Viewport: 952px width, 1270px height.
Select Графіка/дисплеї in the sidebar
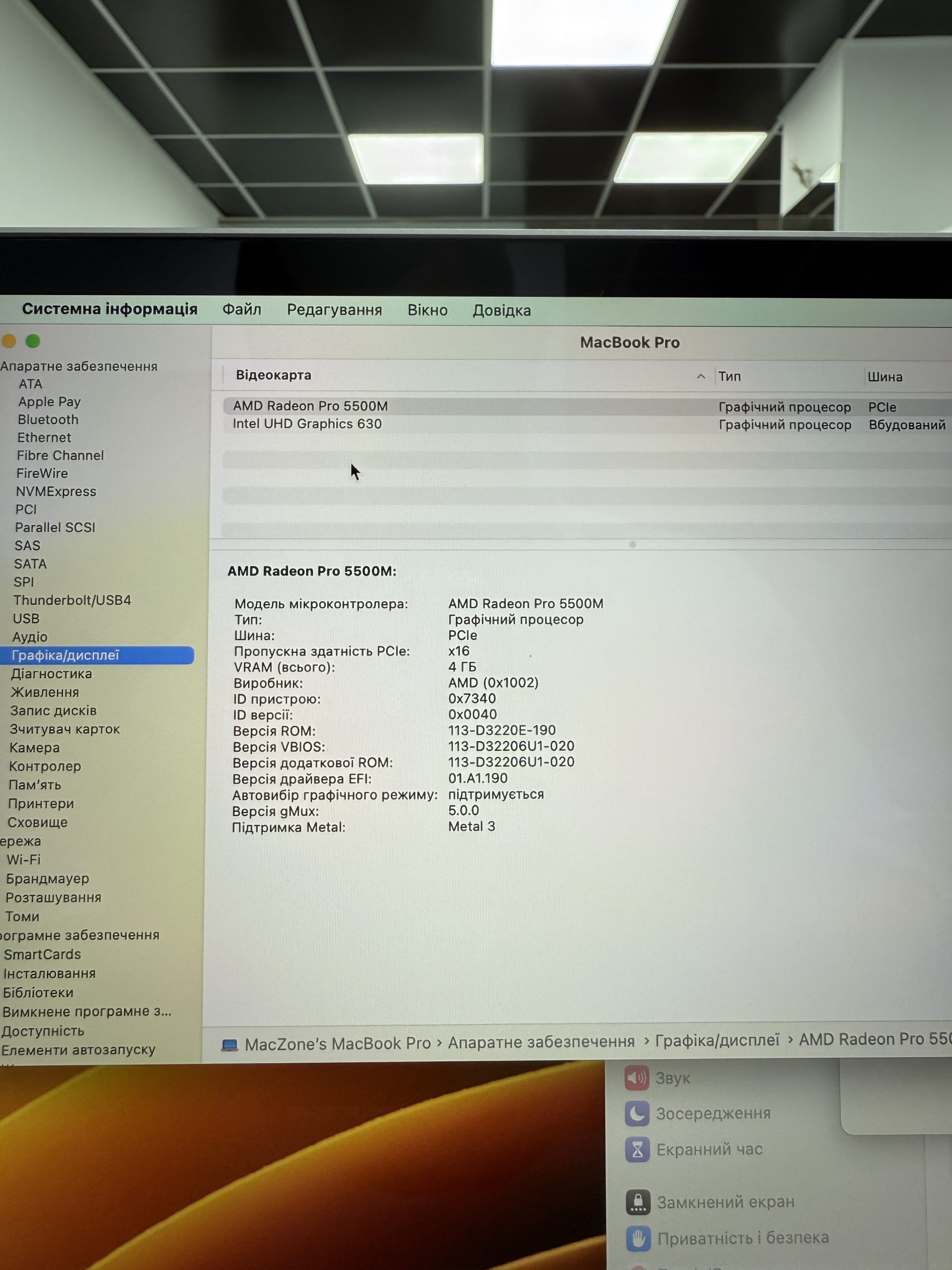[97, 655]
